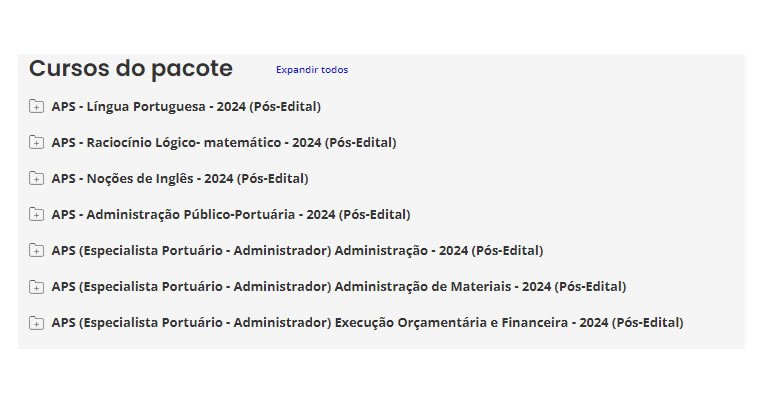The height and width of the screenshot is (403, 763).
Task: Select the Administração de Materiais course title
Action: coord(339,286)
